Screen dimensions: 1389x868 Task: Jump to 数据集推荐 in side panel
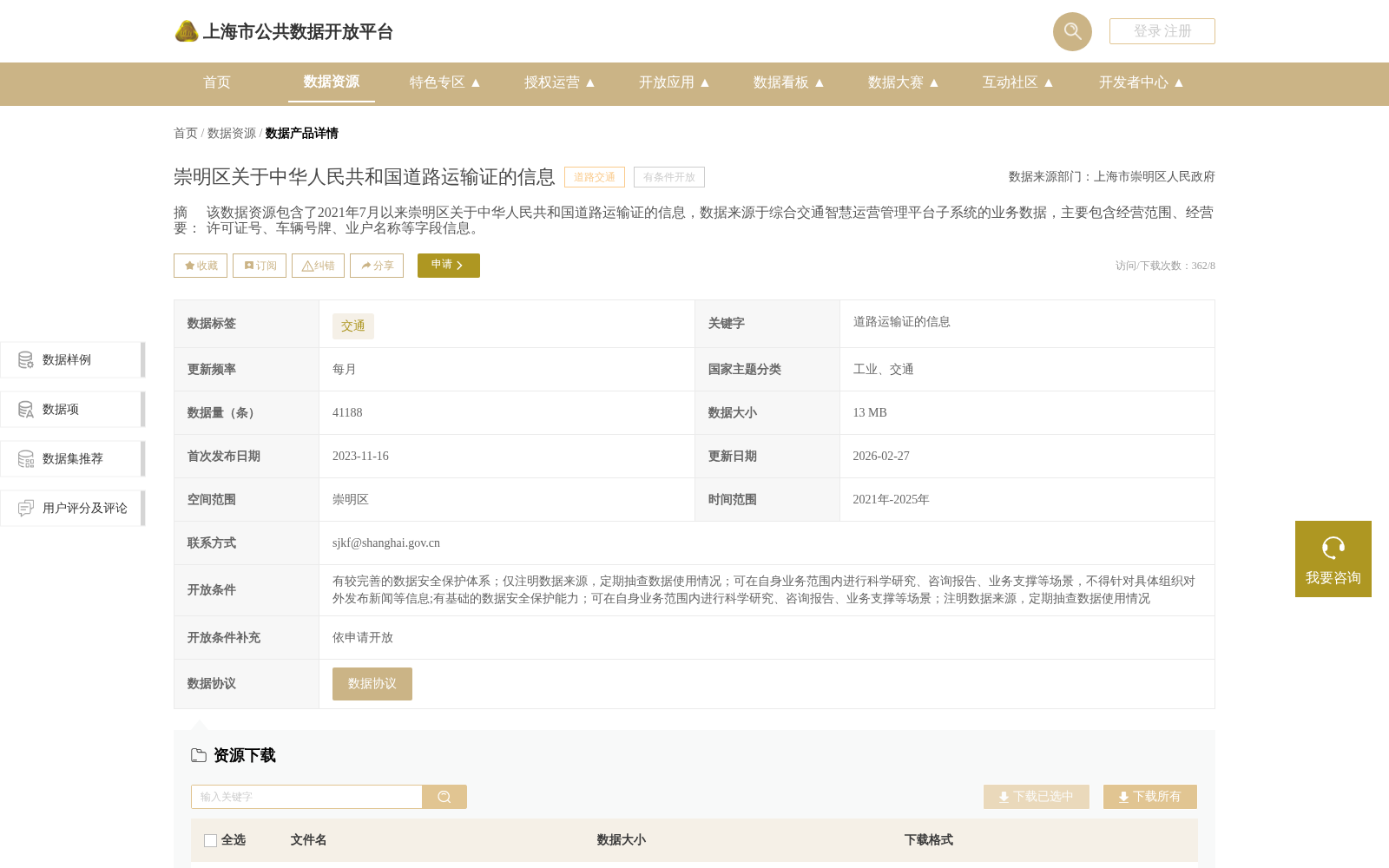coord(72,459)
